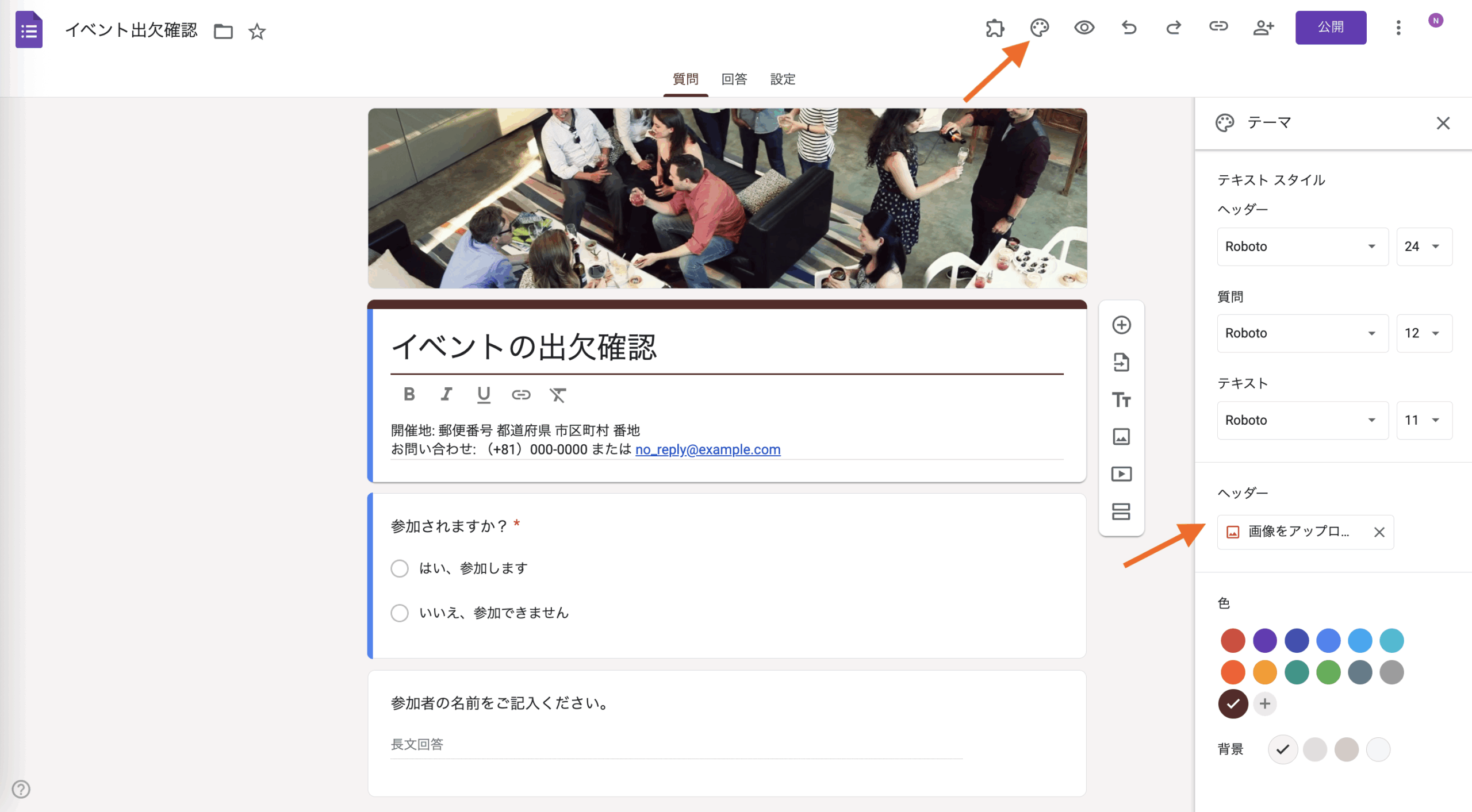This screenshot has width=1472, height=812.
Task: Open the add-ons puzzle icon
Action: point(995,28)
